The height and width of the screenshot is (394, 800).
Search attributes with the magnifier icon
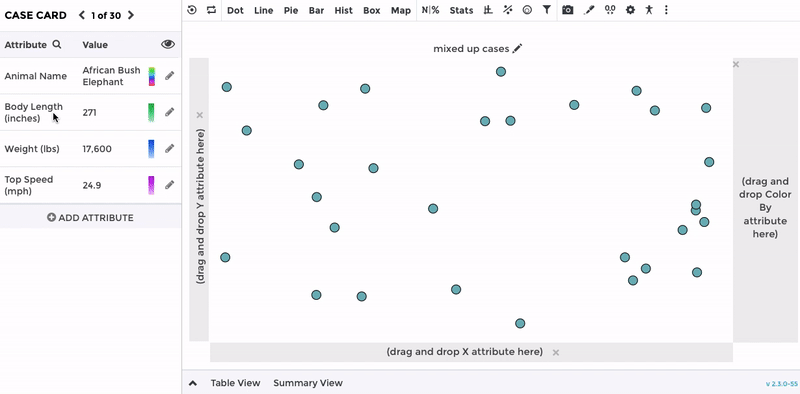tap(57, 44)
